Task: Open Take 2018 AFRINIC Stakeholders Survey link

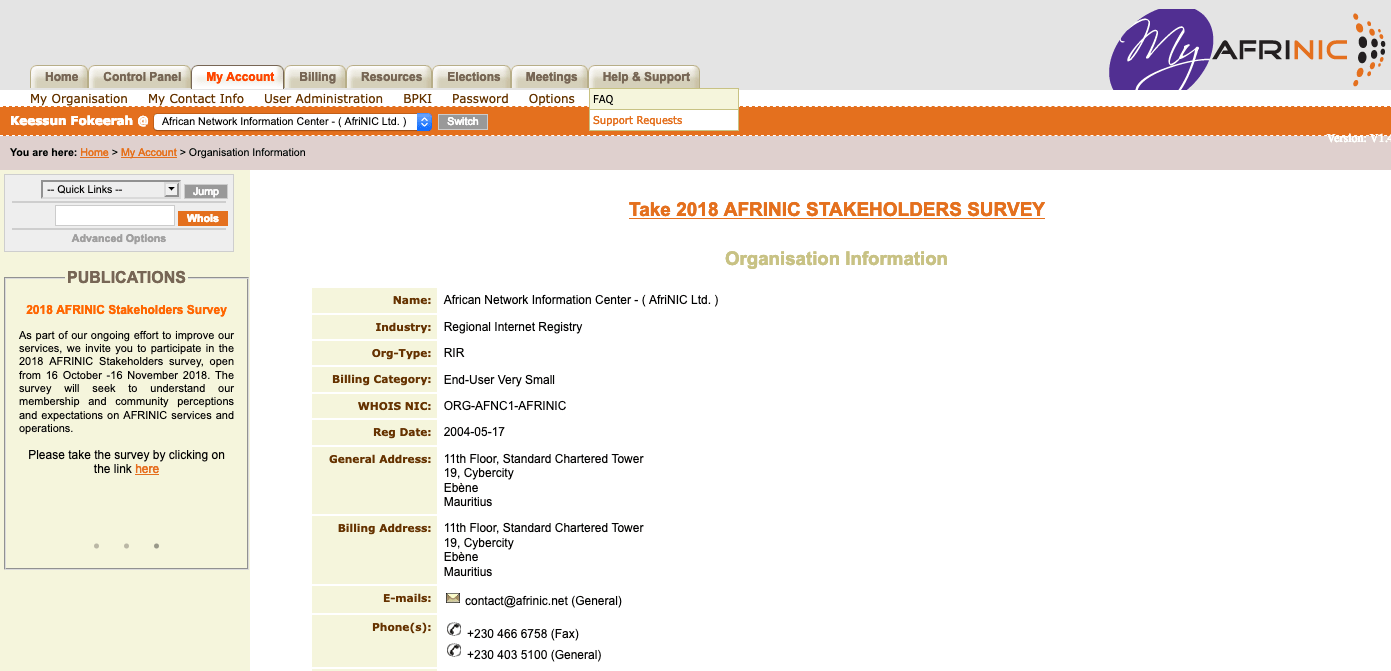Action: click(837, 210)
